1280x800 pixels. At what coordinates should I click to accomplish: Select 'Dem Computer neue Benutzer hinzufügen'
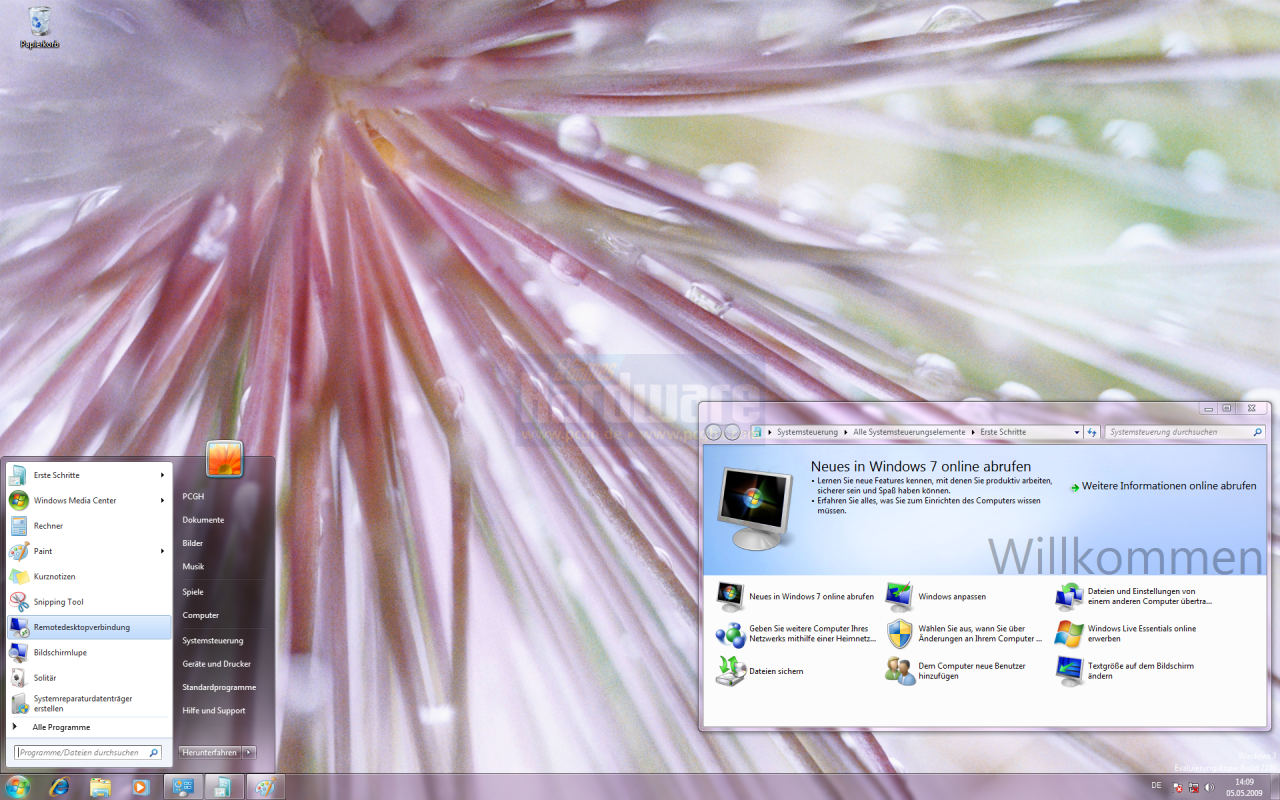tap(956, 671)
